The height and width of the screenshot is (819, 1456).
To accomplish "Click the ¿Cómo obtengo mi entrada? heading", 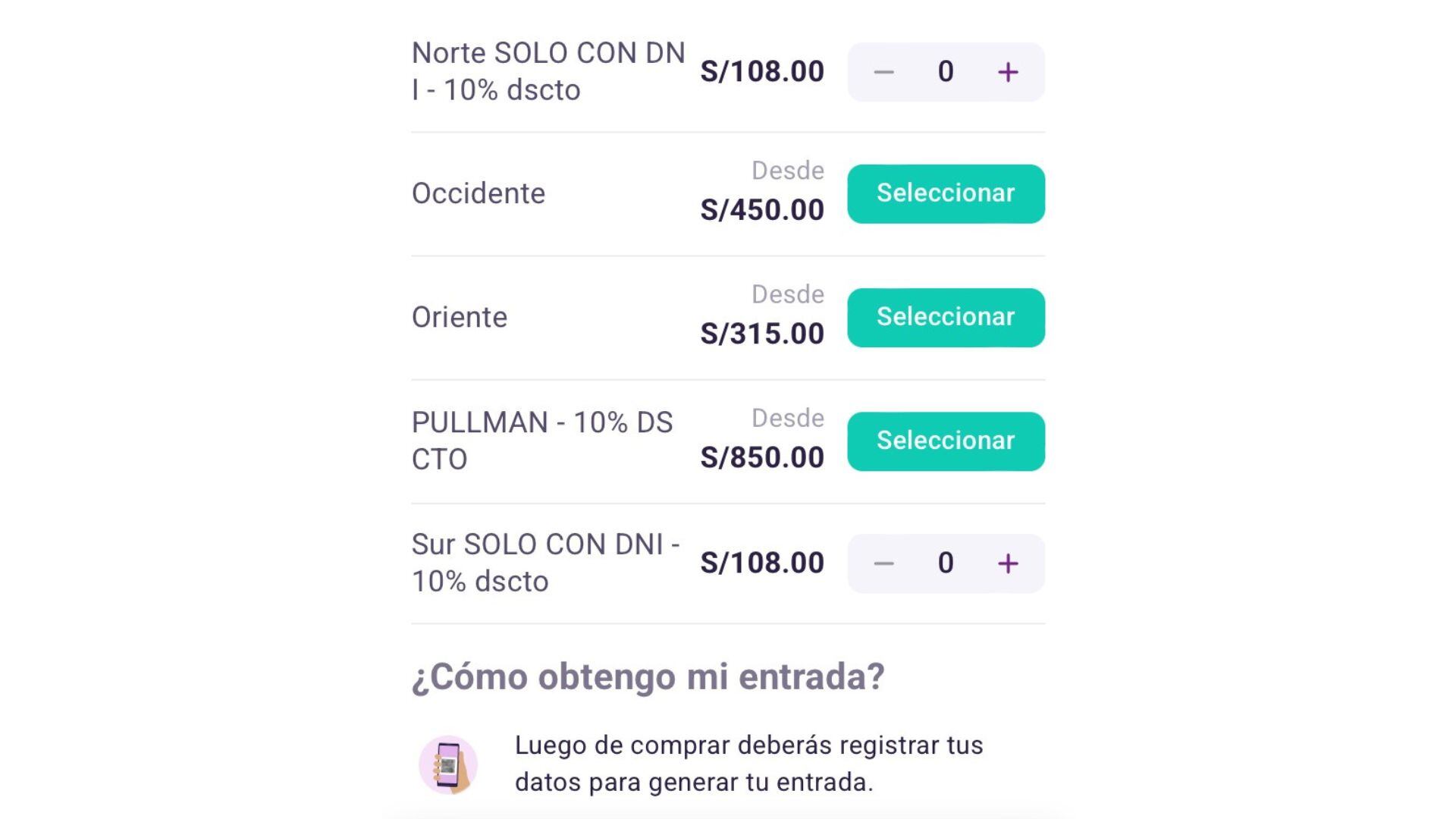I will 648,676.
